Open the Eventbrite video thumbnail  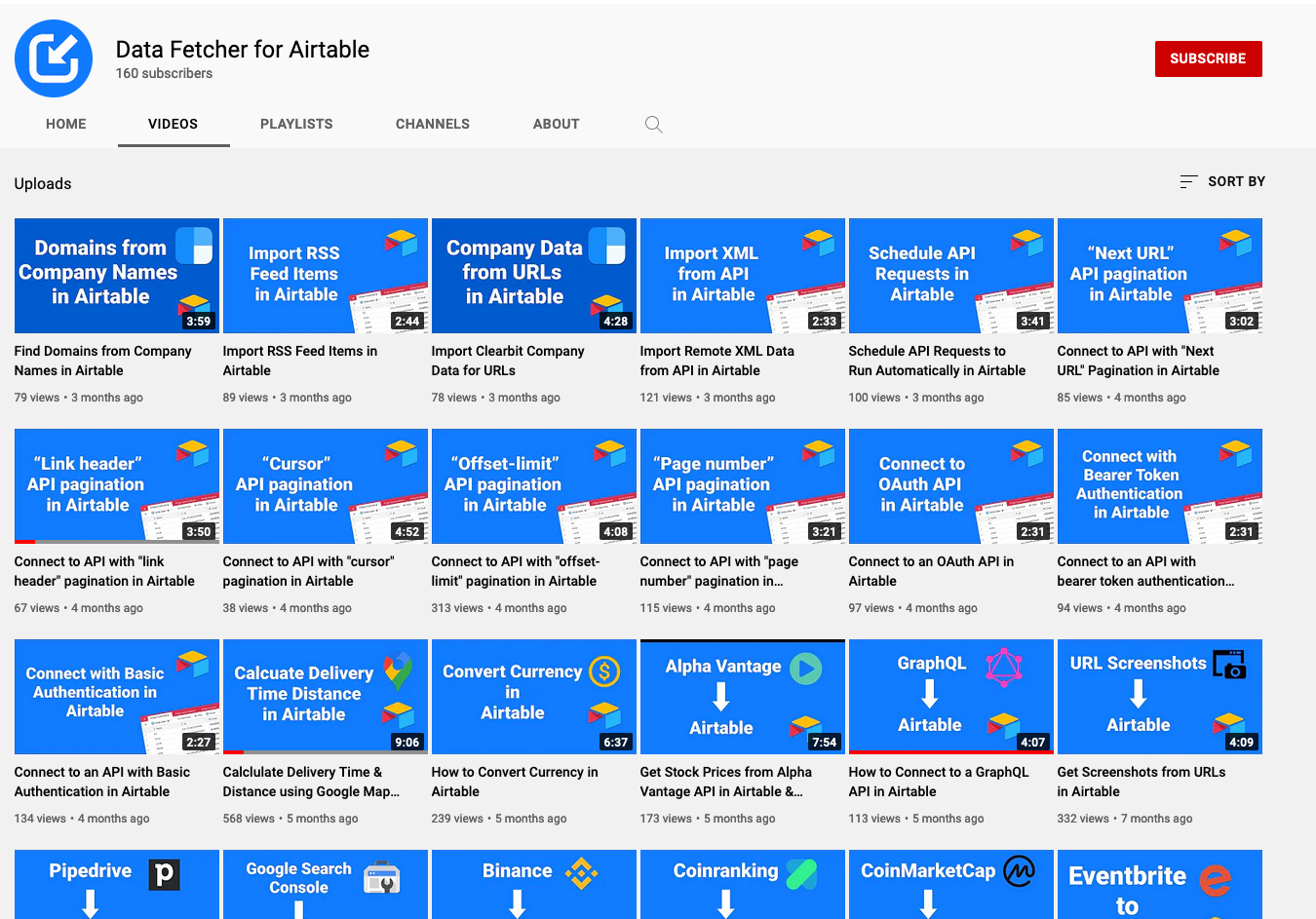point(1160,885)
